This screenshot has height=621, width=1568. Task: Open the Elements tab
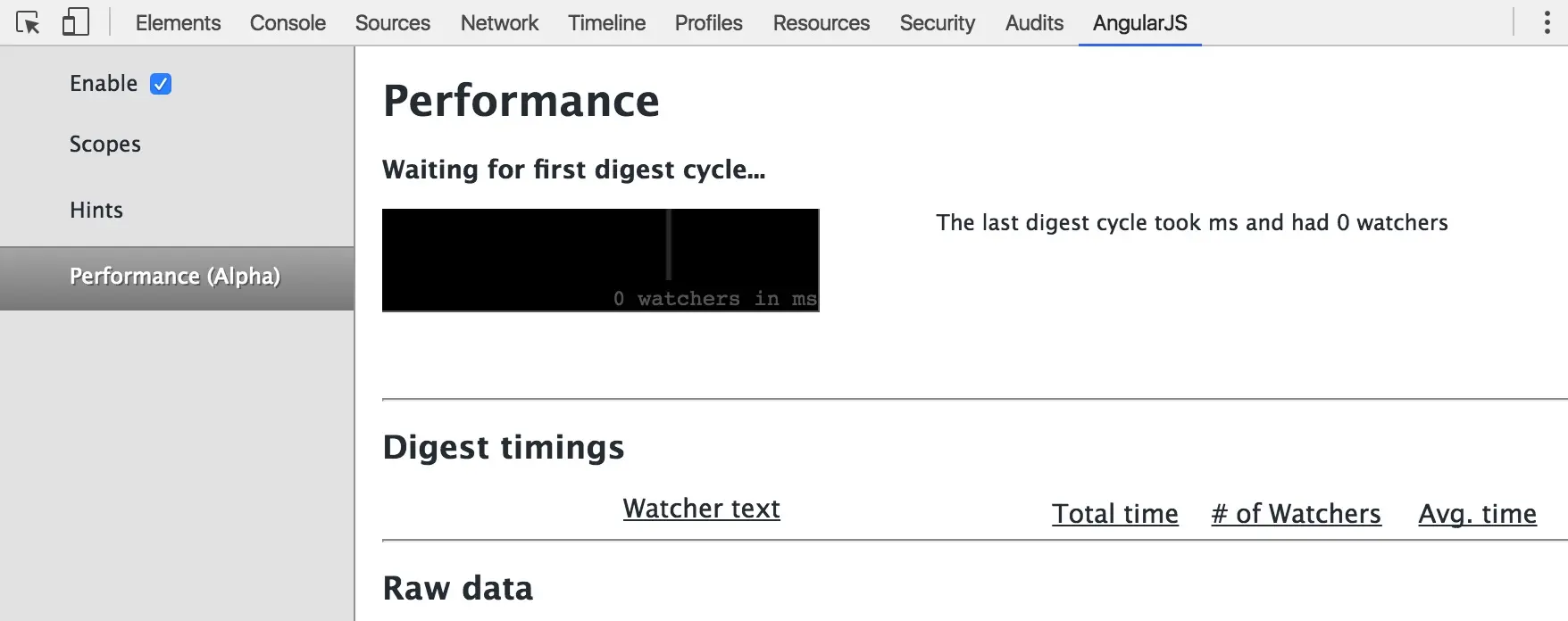(178, 22)
